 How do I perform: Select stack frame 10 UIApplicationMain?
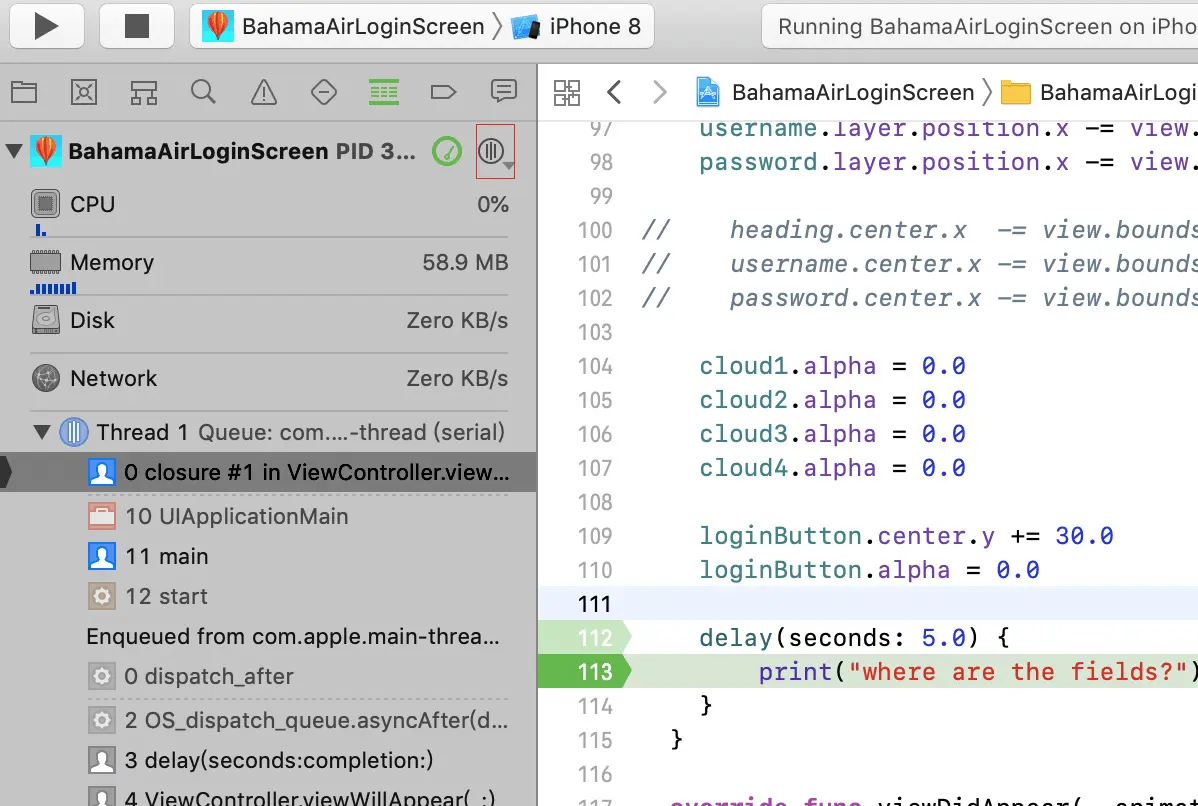219,516
